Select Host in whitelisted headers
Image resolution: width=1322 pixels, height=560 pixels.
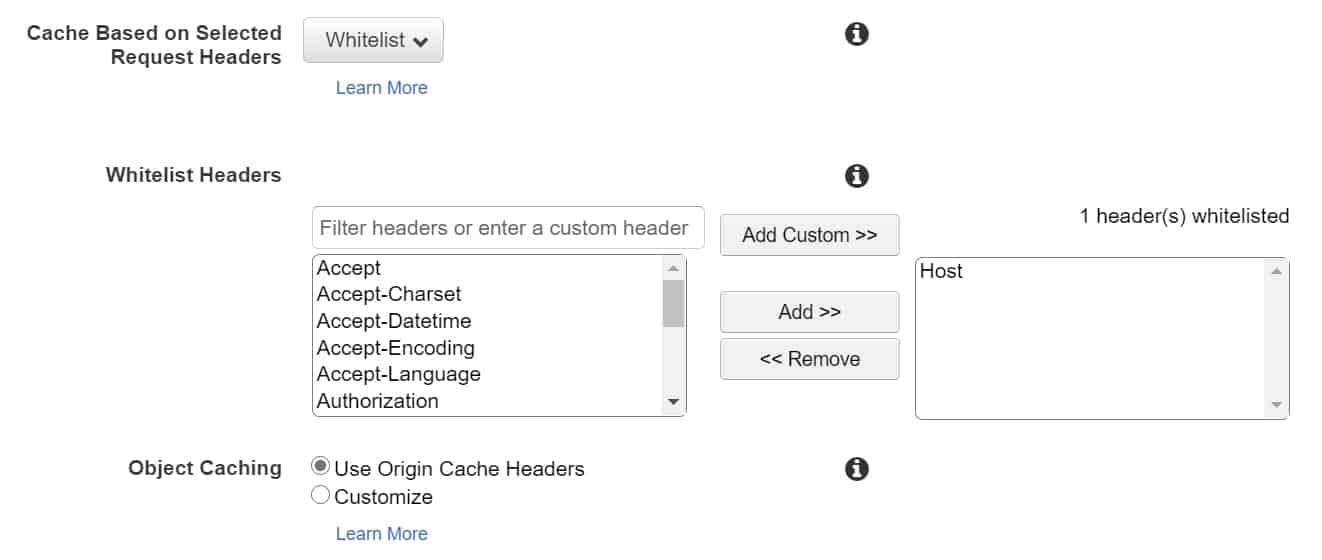coord(942,271)
